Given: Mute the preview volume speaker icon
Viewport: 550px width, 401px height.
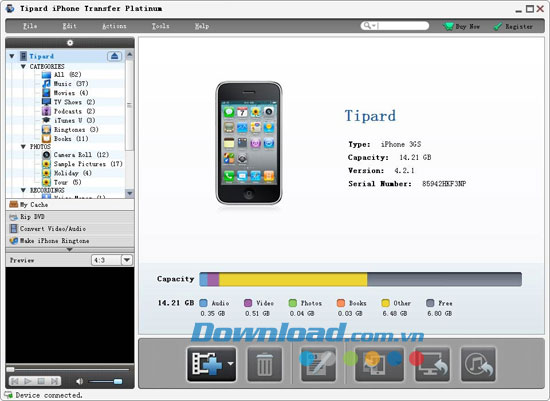Looking at the screenshot, I should pos(79,381).
